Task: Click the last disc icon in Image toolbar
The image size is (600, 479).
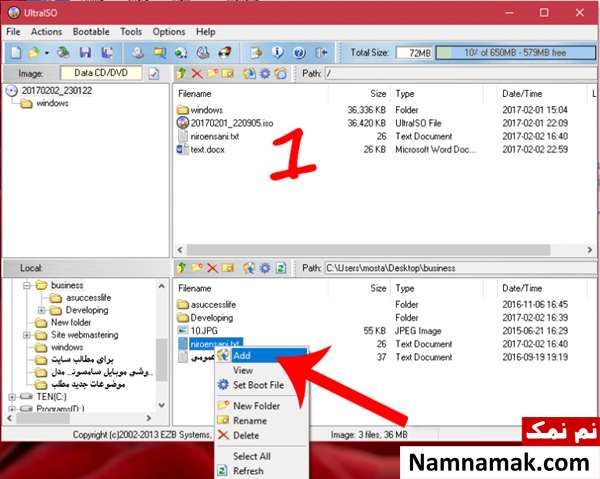Action: point(280,73)
